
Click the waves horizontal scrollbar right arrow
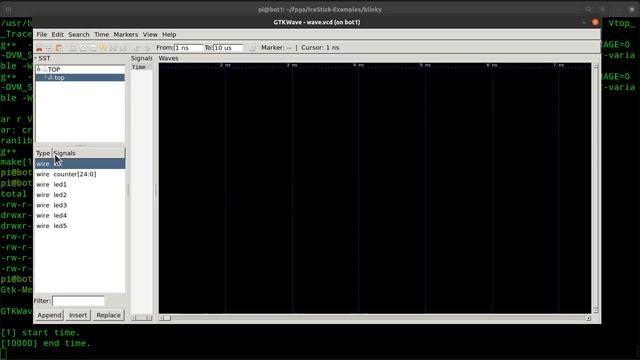pos(588,318)
